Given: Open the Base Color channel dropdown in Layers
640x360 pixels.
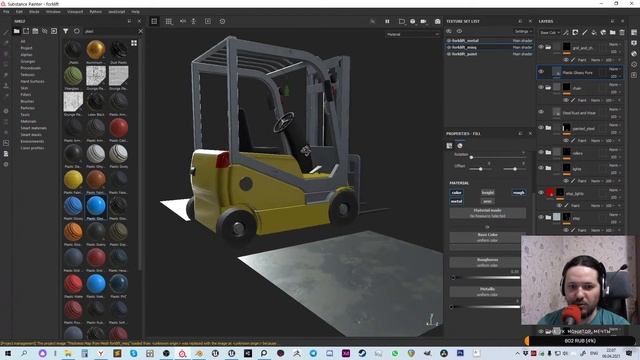Looking at the screenshot, I should (x=550, y=32).
